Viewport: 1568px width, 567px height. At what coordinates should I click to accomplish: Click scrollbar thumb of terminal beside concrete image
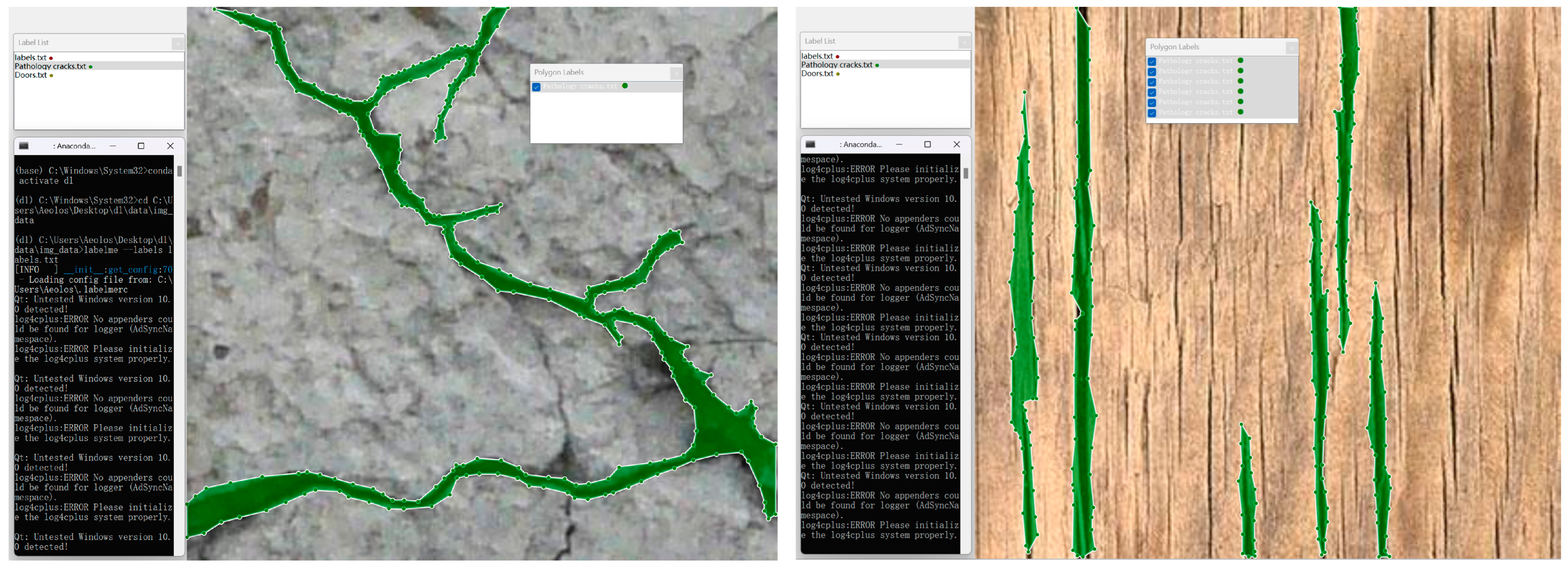180,172
